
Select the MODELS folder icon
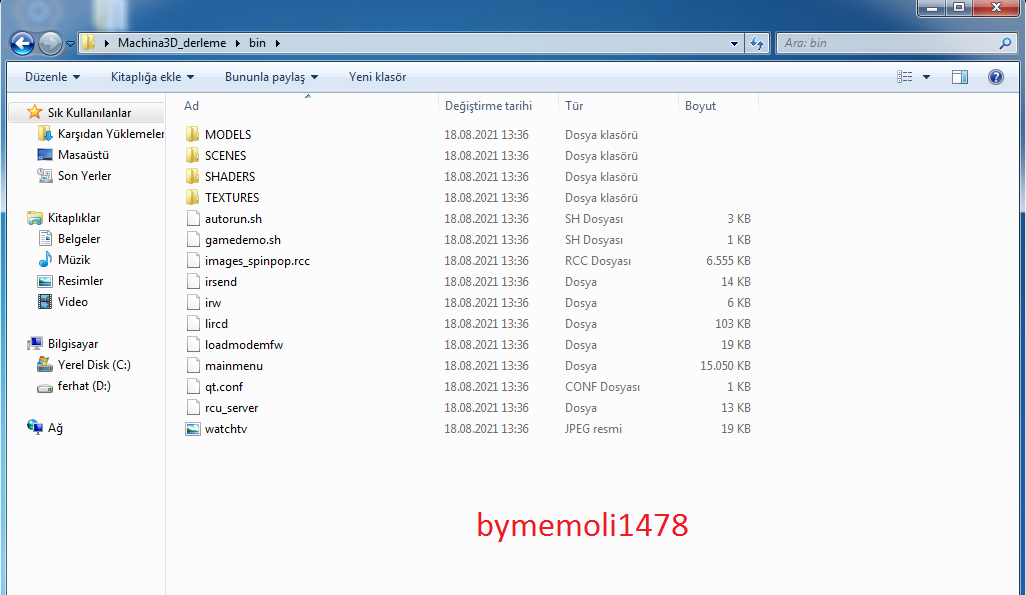[192, 135]
